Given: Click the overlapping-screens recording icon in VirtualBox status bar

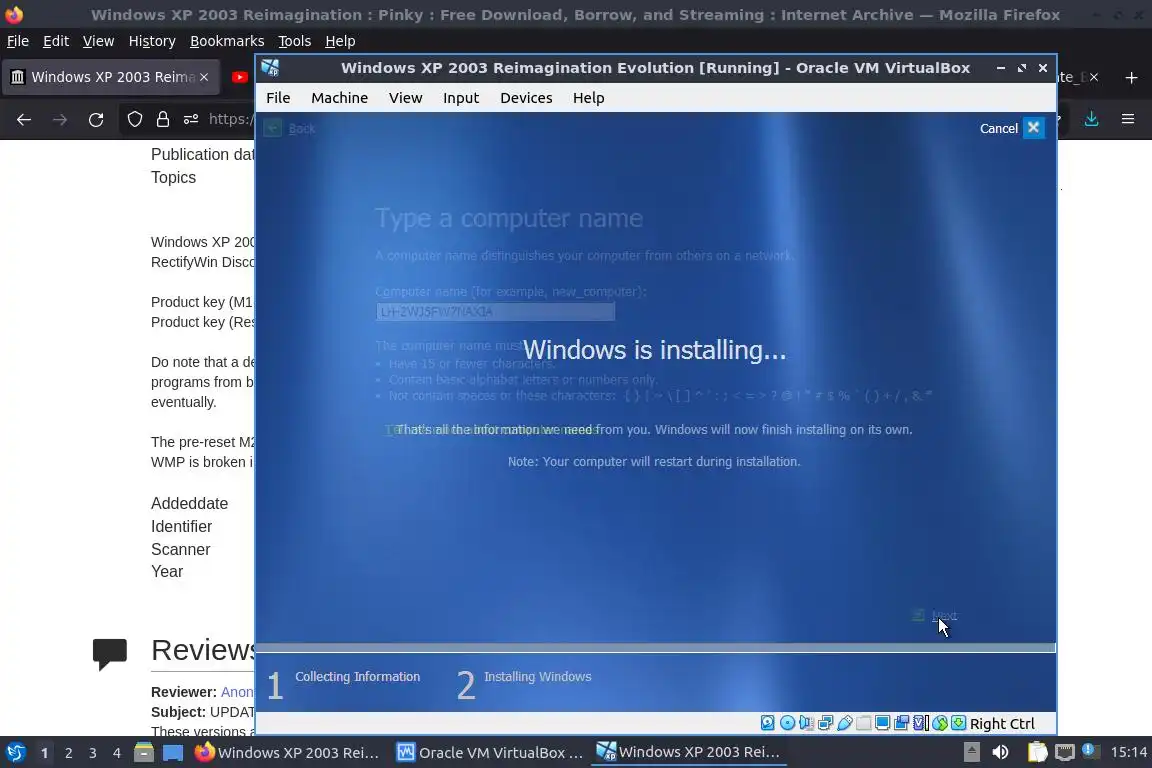Looking at the screenshot, I should click(901, 723).
